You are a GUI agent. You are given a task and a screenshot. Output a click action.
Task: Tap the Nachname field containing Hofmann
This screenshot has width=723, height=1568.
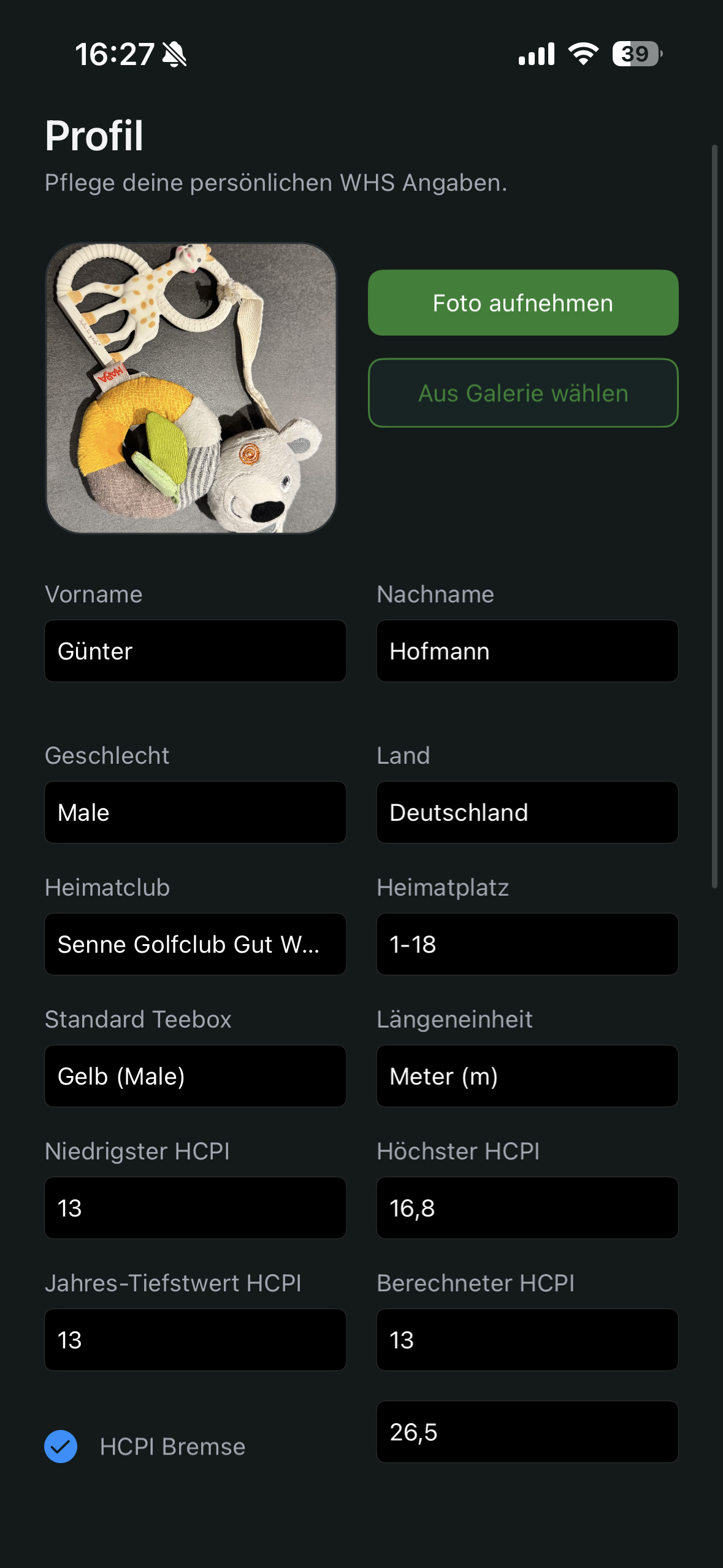pyautogui.click(x=526, y=650)
